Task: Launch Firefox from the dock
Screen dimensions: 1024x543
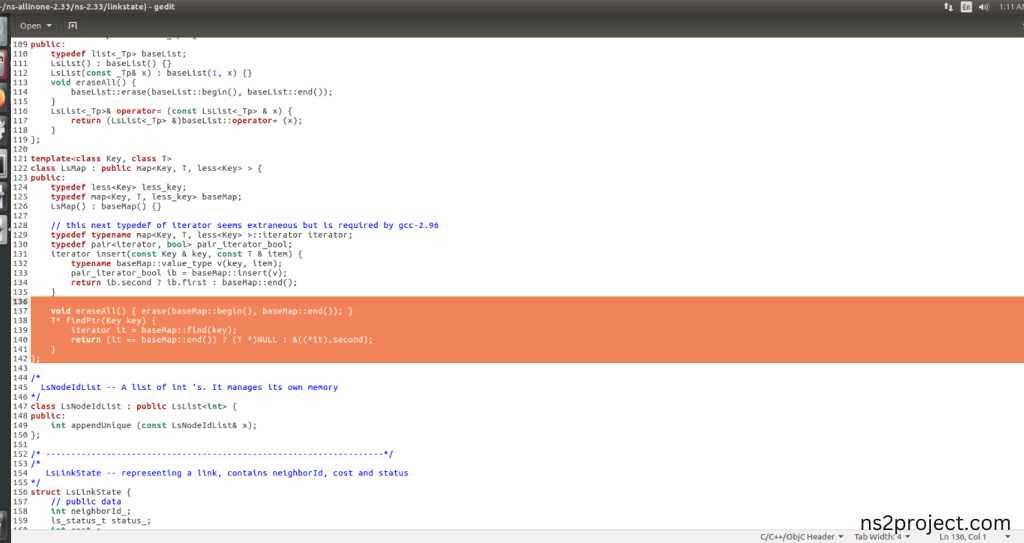Action: [x=3, y=98]
